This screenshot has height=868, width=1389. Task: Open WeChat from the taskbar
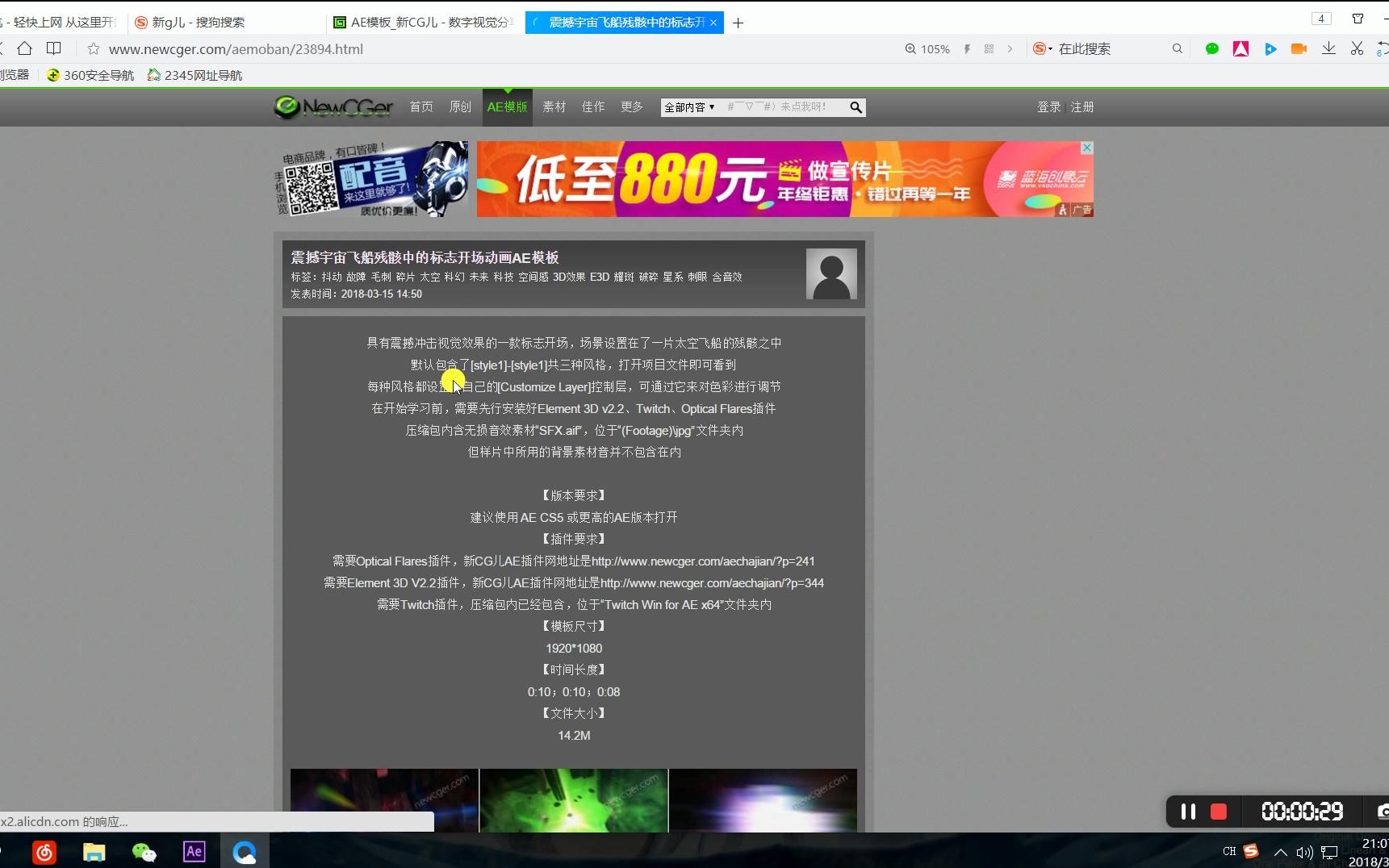pyautogui.click(x=144, y=852)
